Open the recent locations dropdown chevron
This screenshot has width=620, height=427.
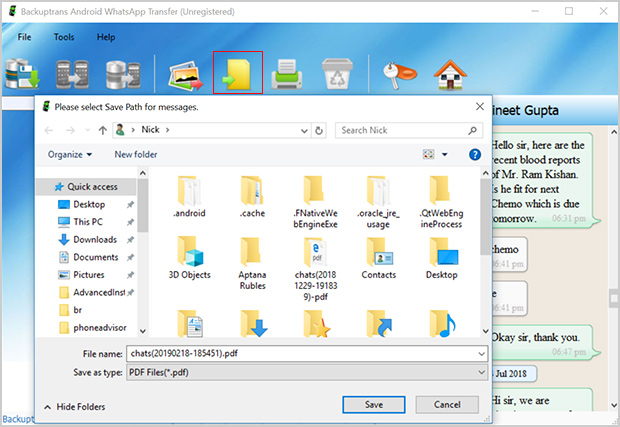click(87, 130)
